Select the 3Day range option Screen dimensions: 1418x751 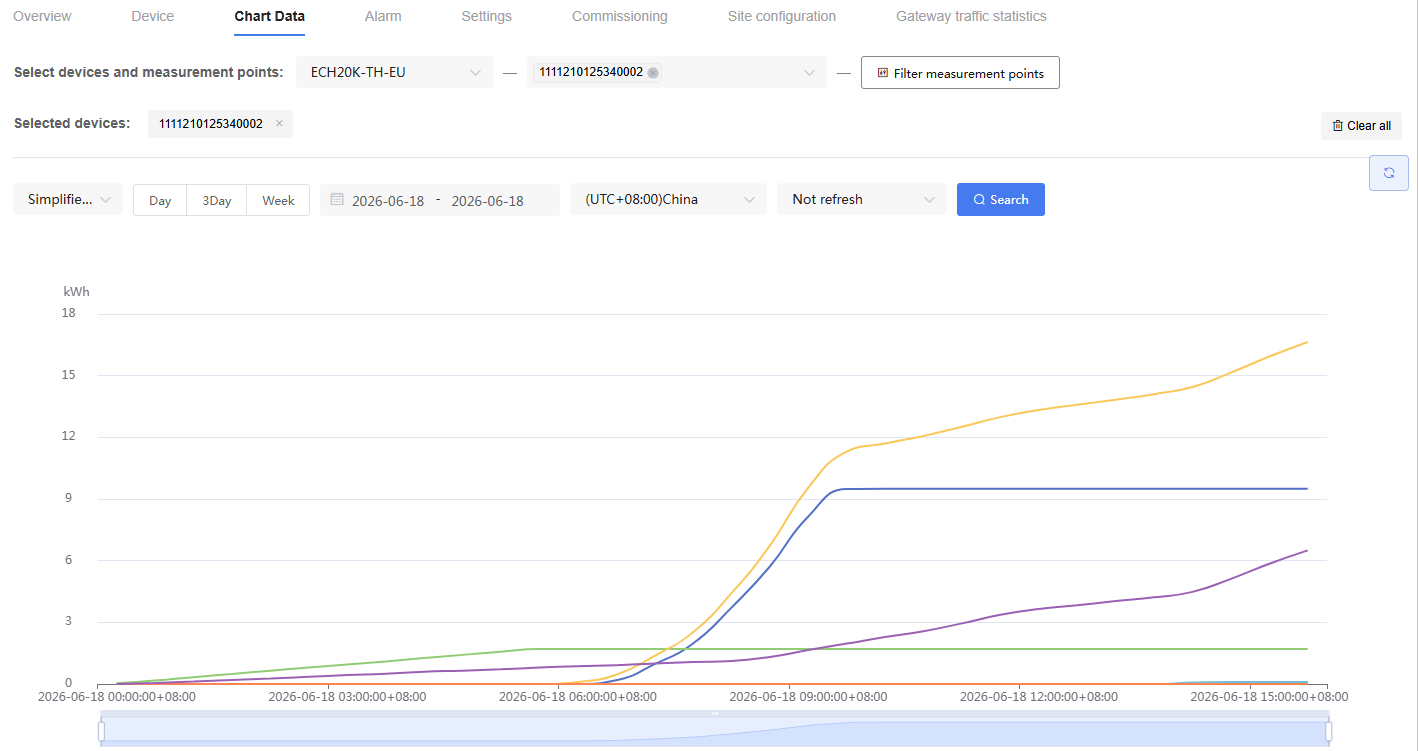tap(217, 200)
